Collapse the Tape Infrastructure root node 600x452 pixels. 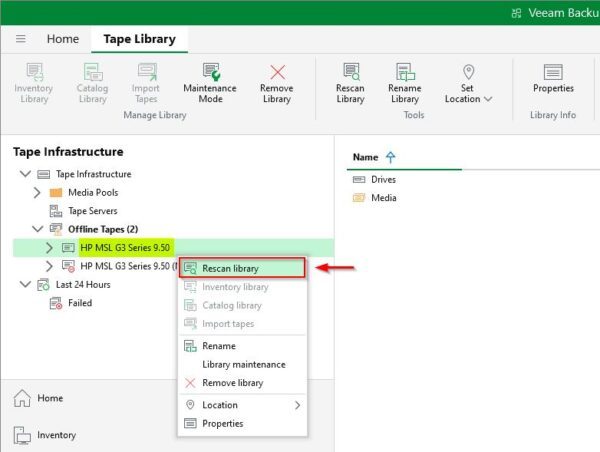click(x=25, y=174)
